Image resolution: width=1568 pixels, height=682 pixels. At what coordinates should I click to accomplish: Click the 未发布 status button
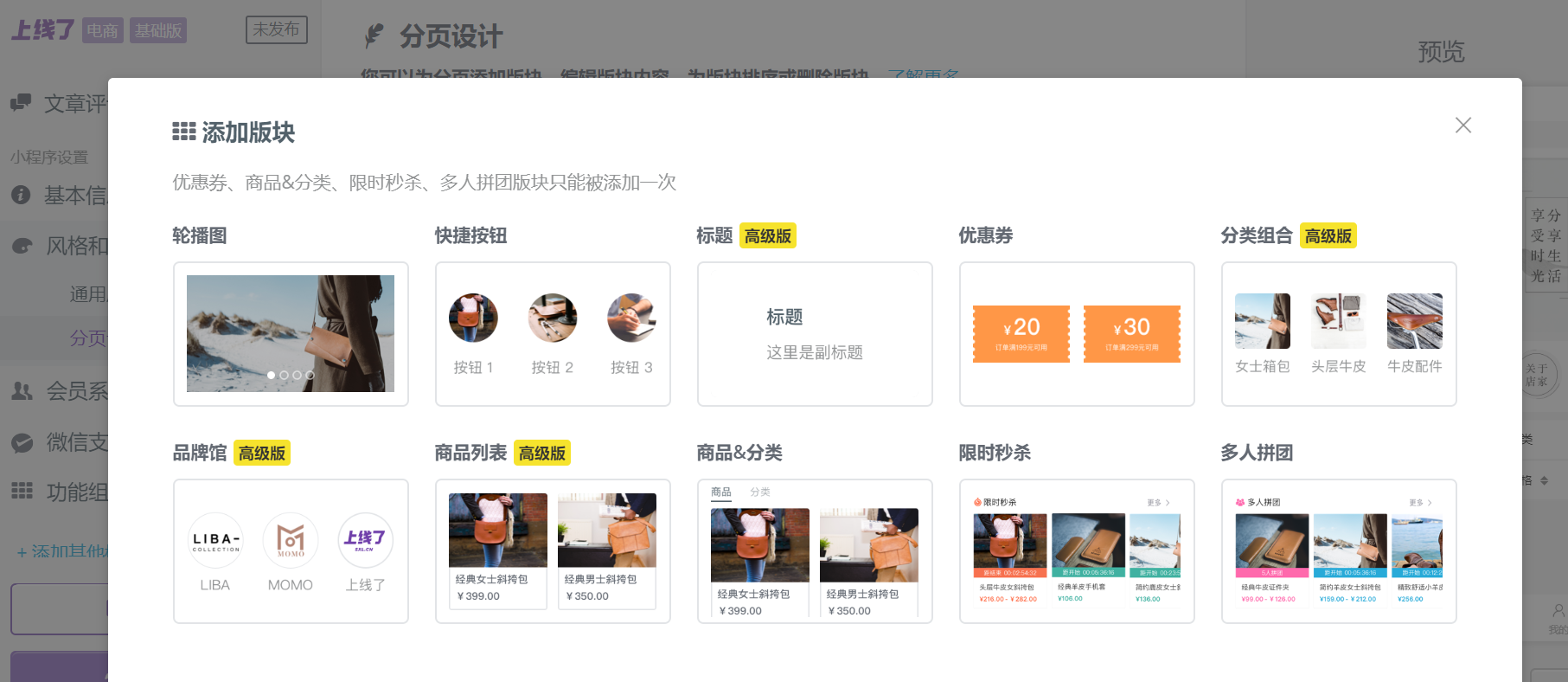pos(277,29)
